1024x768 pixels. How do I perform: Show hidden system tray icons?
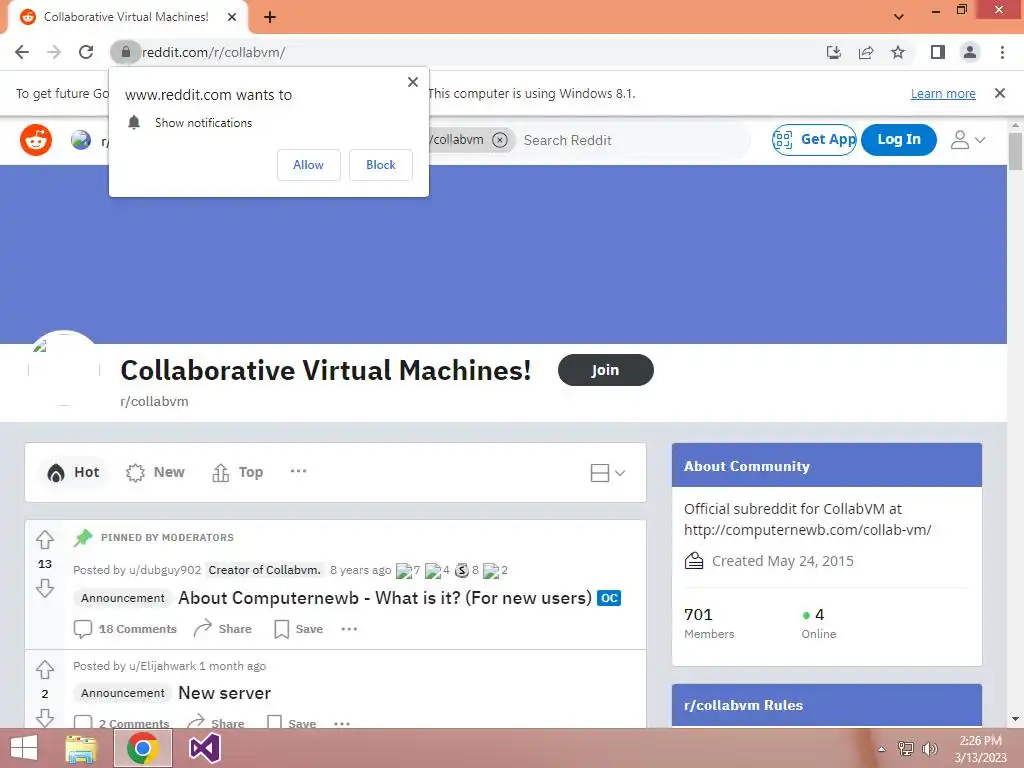882,749
